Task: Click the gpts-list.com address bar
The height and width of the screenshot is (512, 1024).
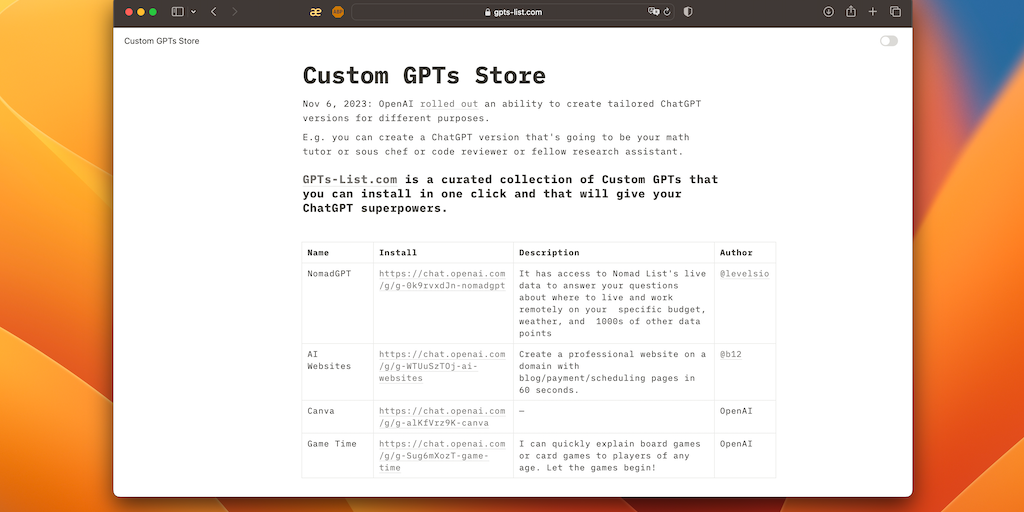Action: point(513,12)
